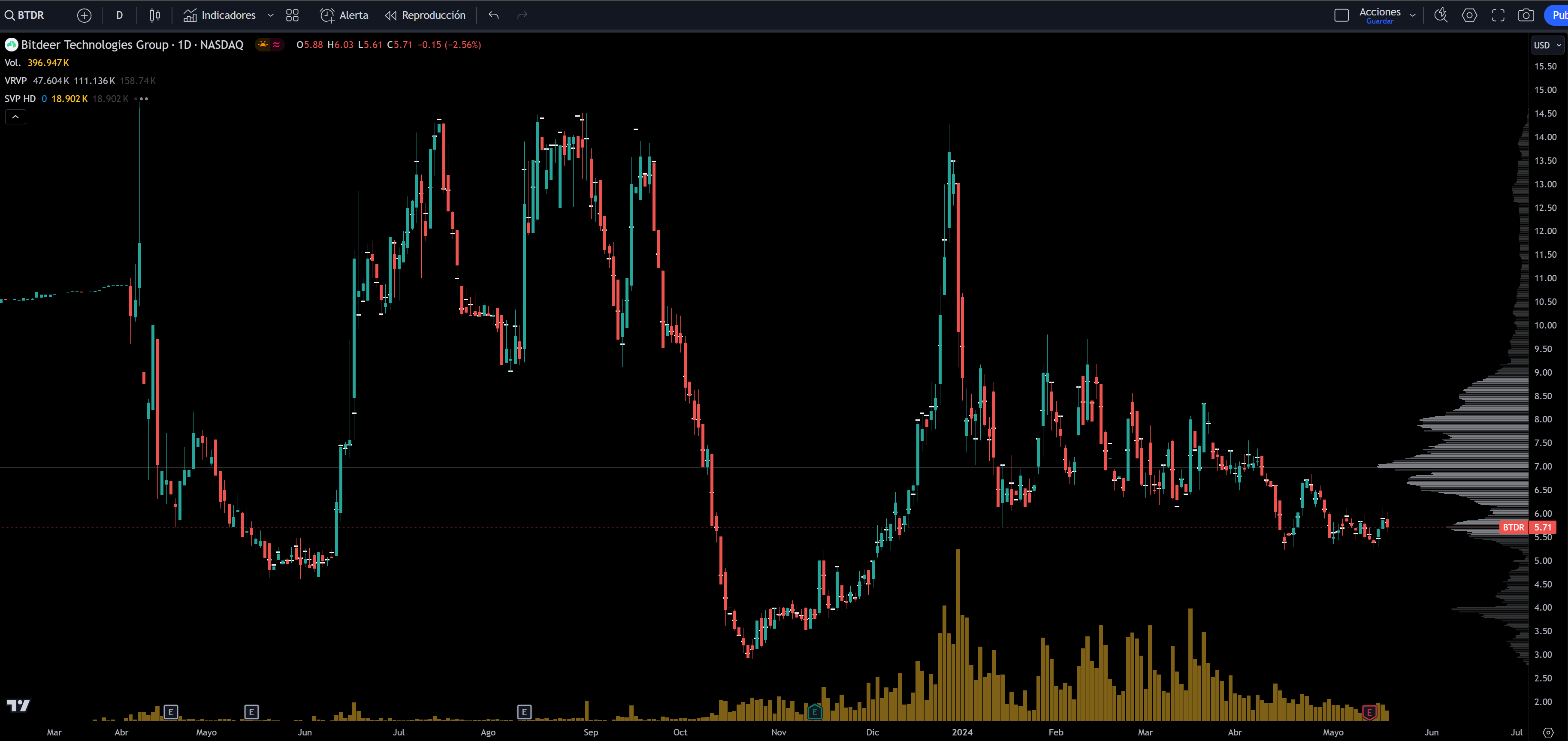Click the price change −0.15 (−2.56%)
1568x741 pixels.
449,45
